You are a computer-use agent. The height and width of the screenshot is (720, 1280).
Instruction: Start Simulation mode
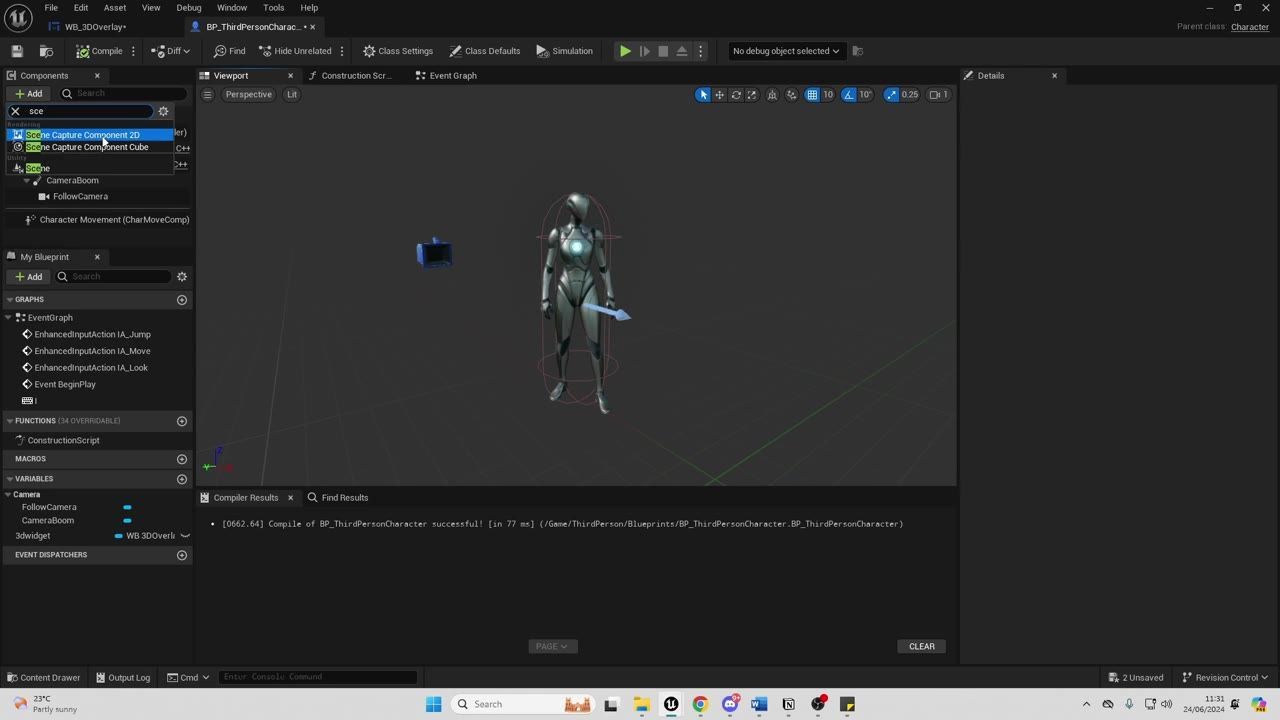coord(564,51)
